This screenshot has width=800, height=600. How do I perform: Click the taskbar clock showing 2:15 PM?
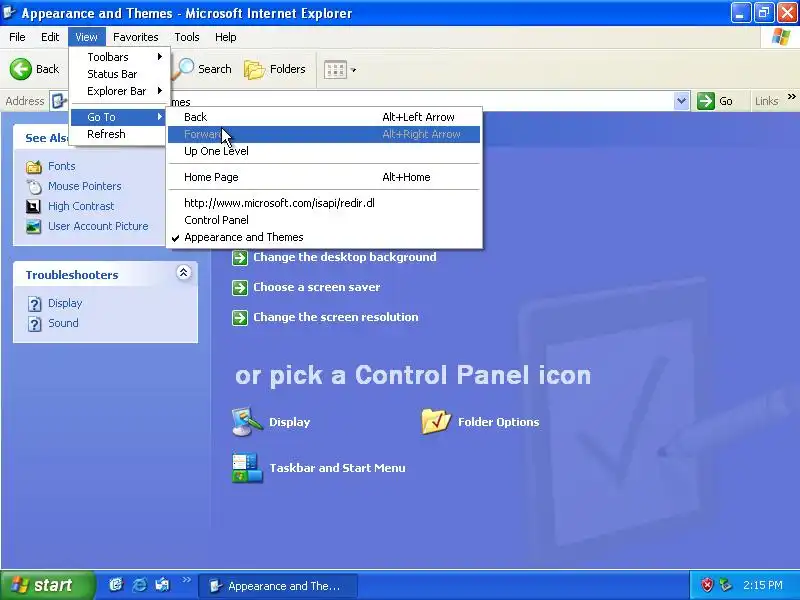tap(763, 585)
